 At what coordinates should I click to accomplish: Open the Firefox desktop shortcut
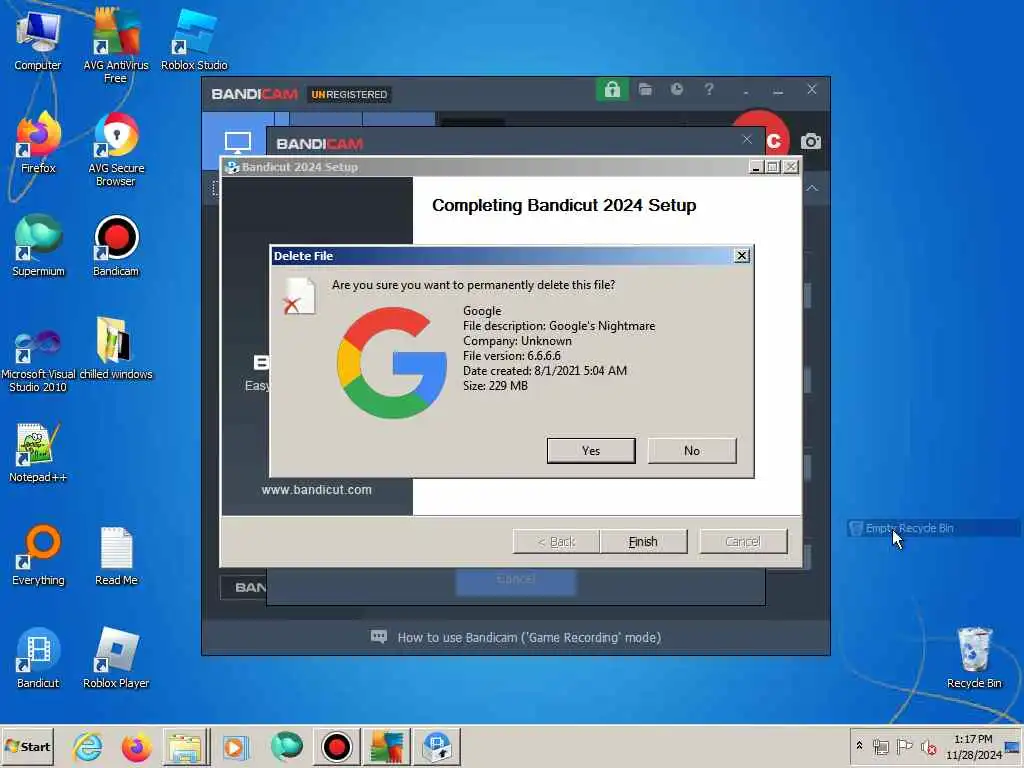click(x=38, y=144)
